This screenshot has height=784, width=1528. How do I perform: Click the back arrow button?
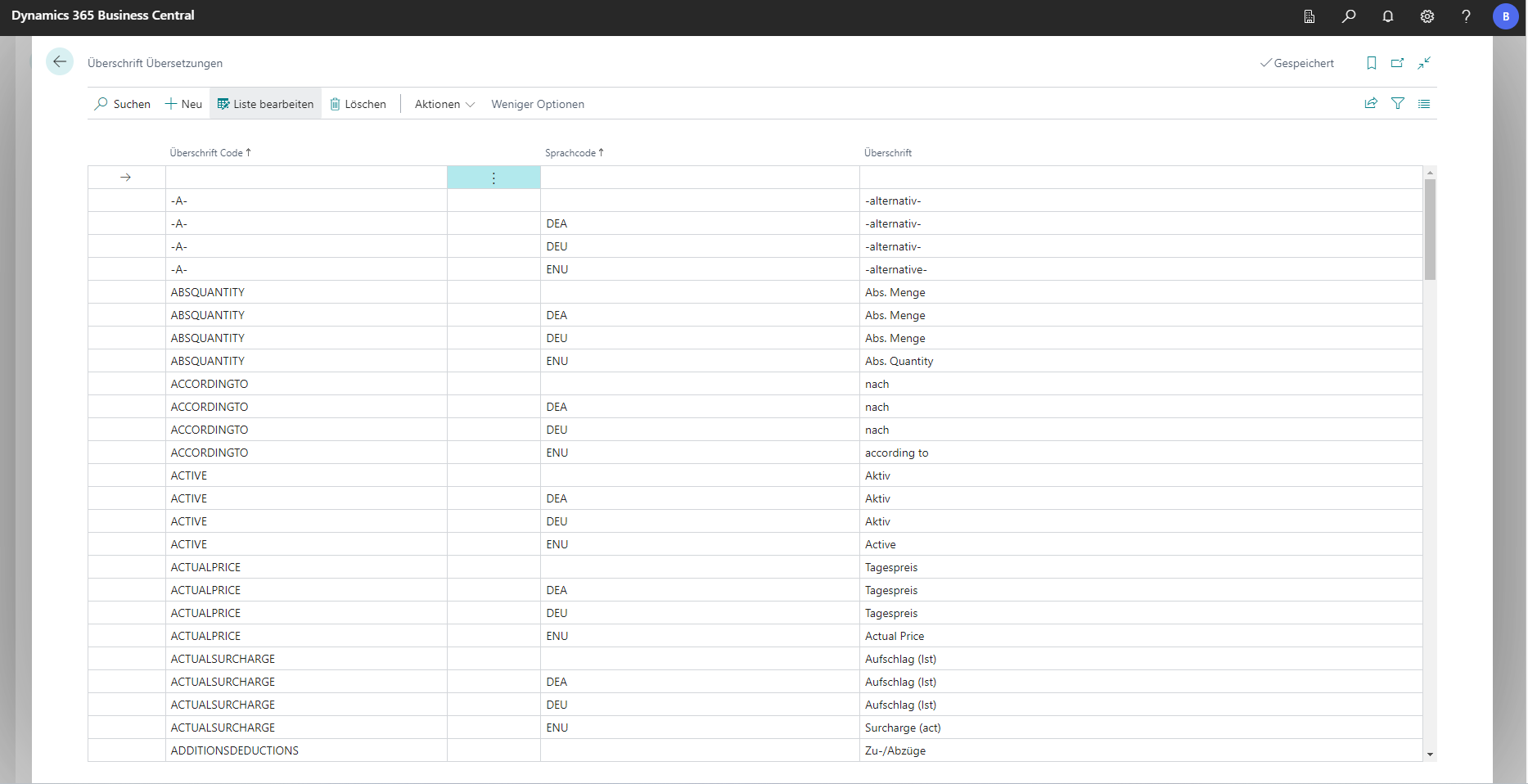(60, 62)
